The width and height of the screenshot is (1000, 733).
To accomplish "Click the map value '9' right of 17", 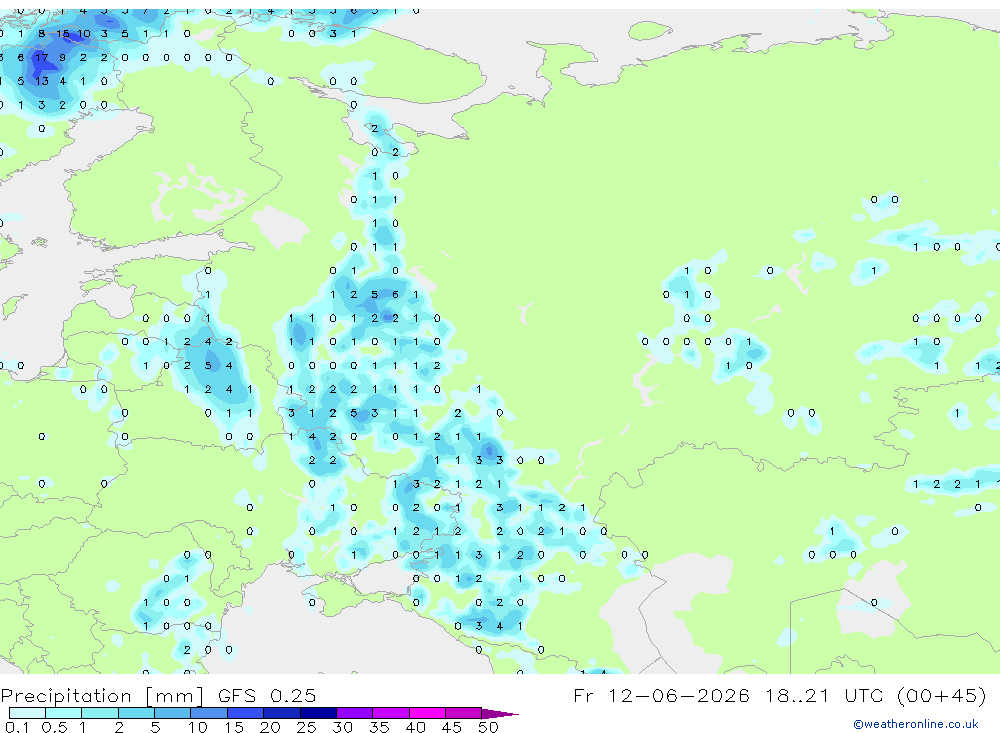I will point(62,57).
